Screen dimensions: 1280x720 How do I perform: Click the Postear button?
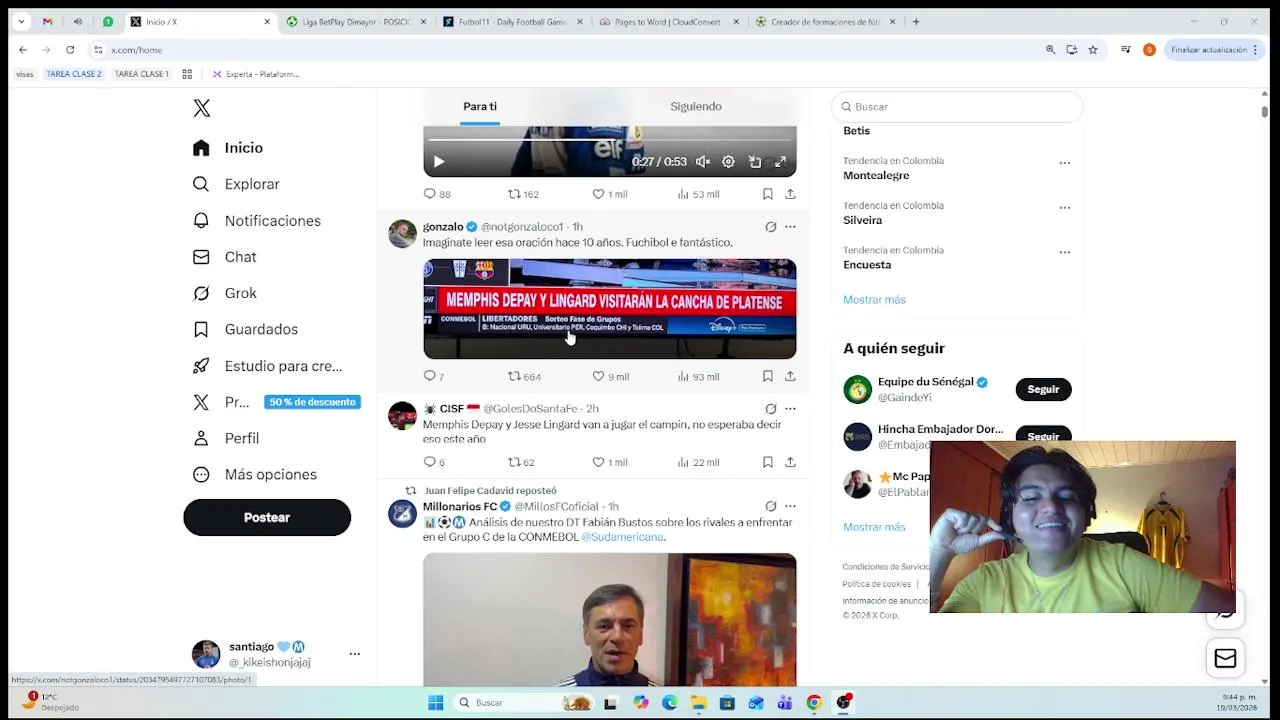click(267, 517)
